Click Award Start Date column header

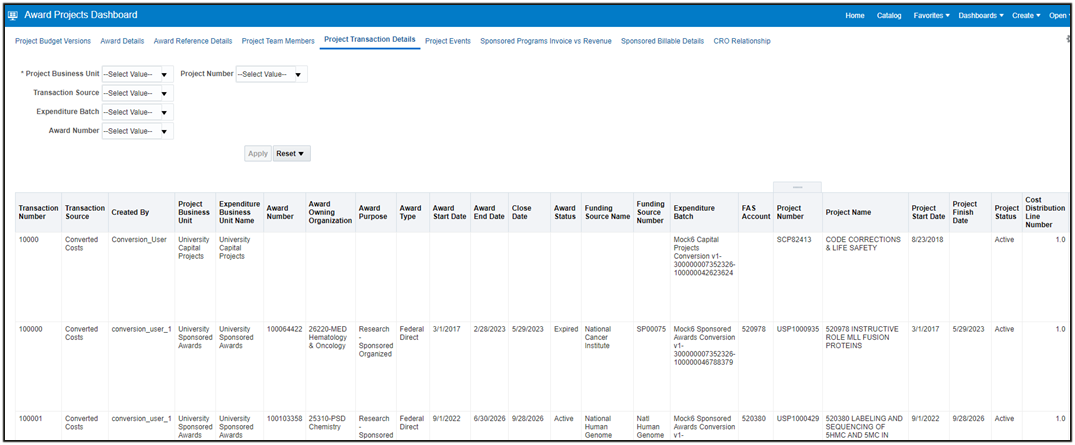449,212
